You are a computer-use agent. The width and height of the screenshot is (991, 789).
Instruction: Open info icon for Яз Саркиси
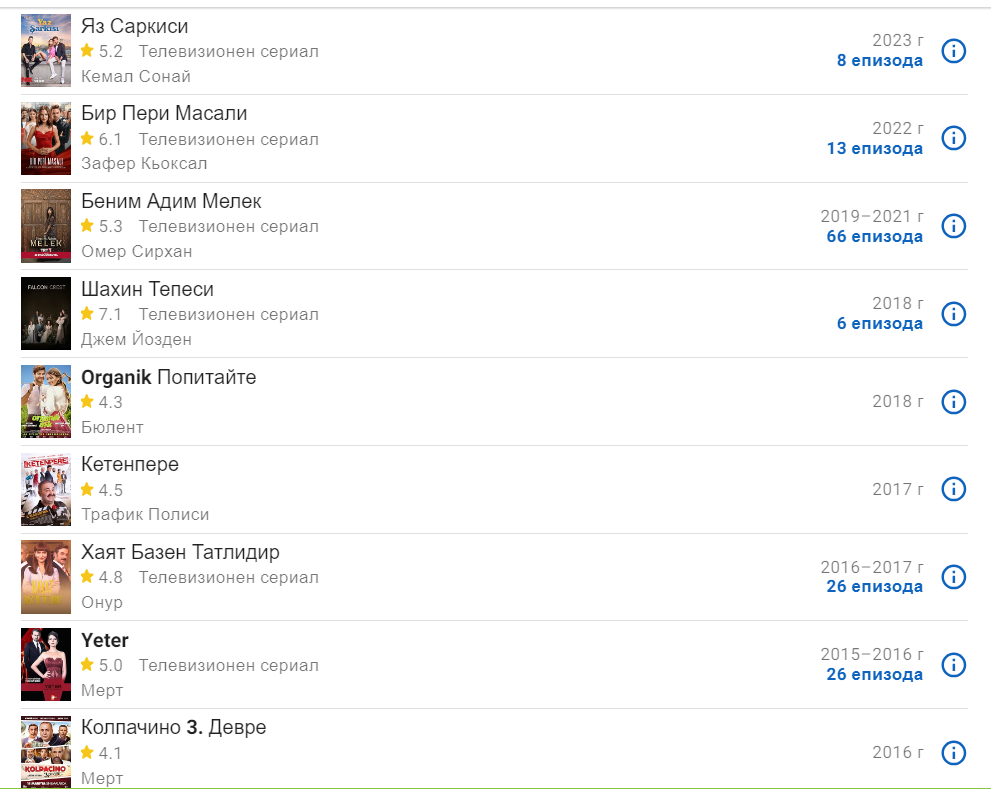(954, 51)
